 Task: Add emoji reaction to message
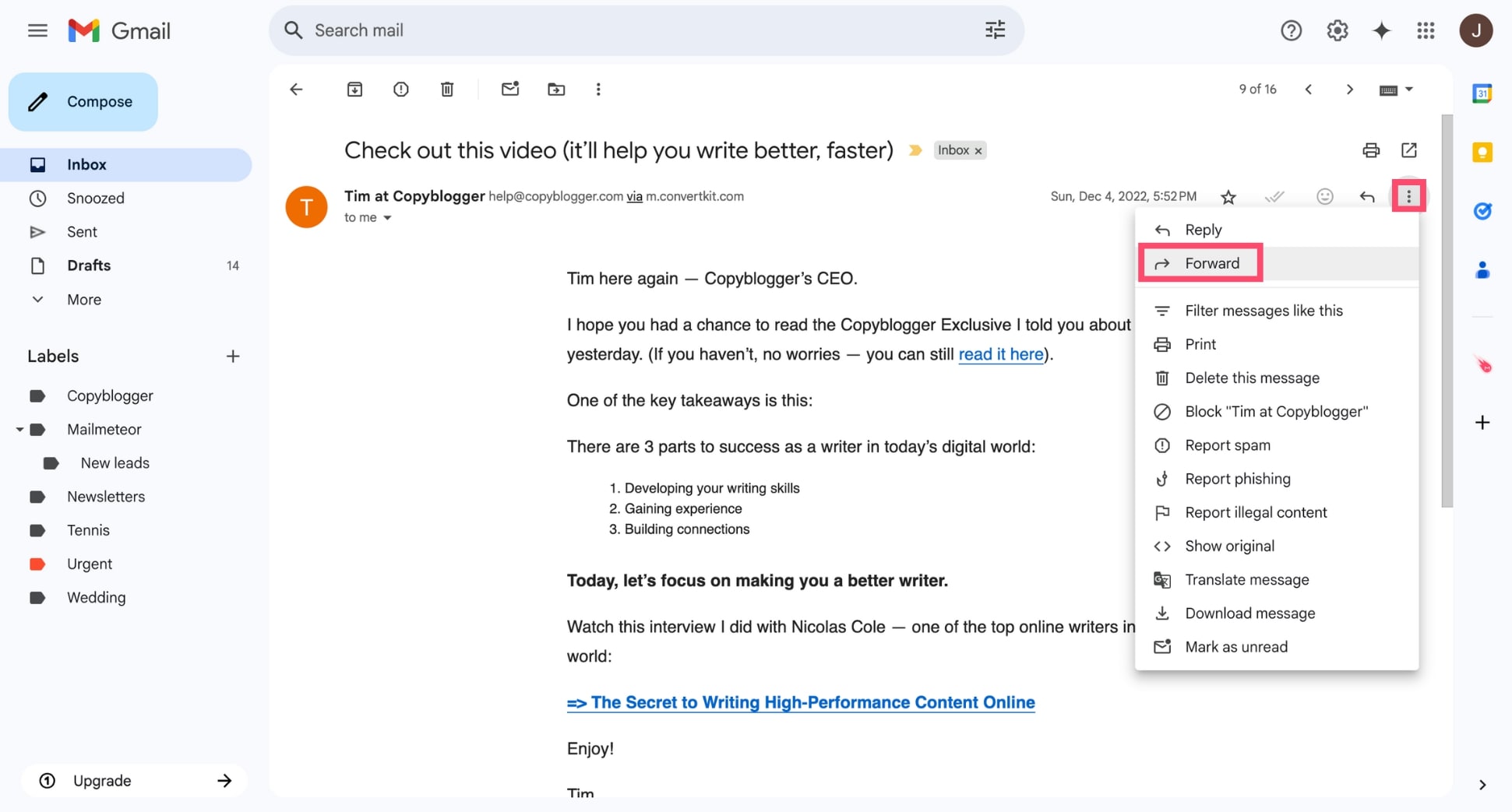click(1324, 197)
